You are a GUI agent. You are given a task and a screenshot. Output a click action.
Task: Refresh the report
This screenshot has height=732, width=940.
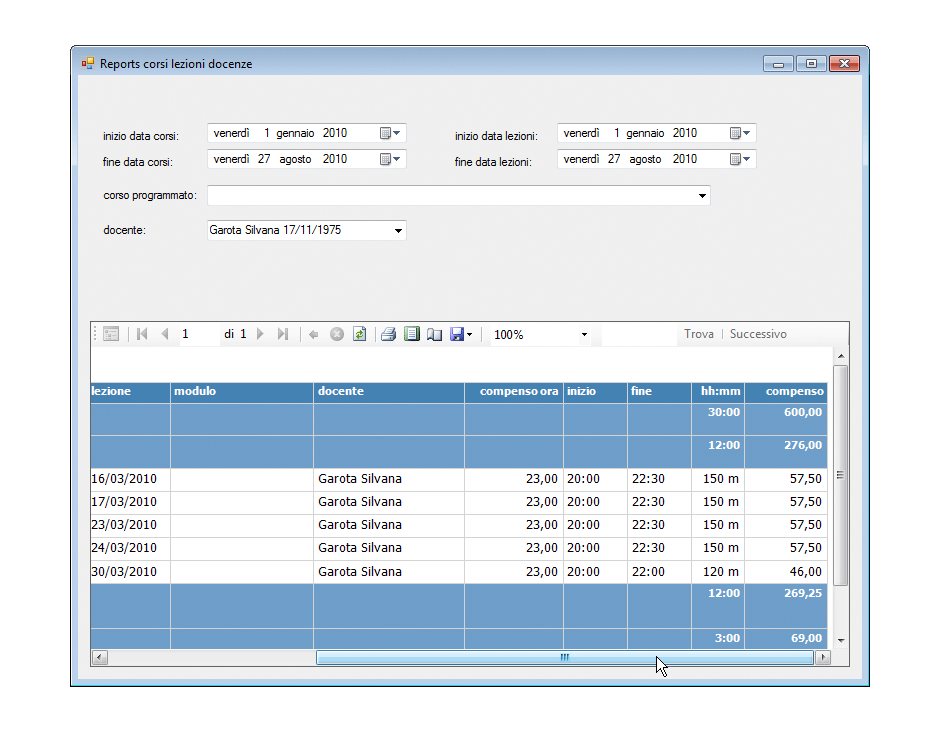coord(360,334)
